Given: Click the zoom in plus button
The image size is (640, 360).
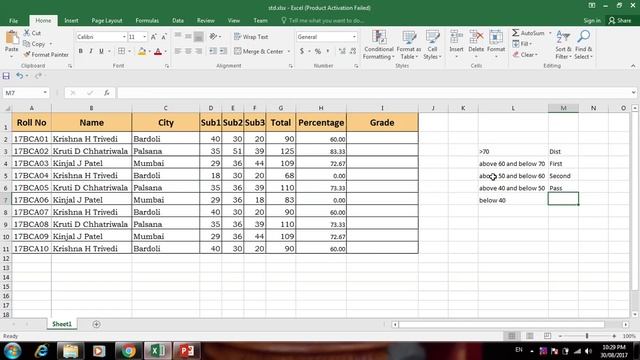Looking at the screenshot, I should pos(614,336).
